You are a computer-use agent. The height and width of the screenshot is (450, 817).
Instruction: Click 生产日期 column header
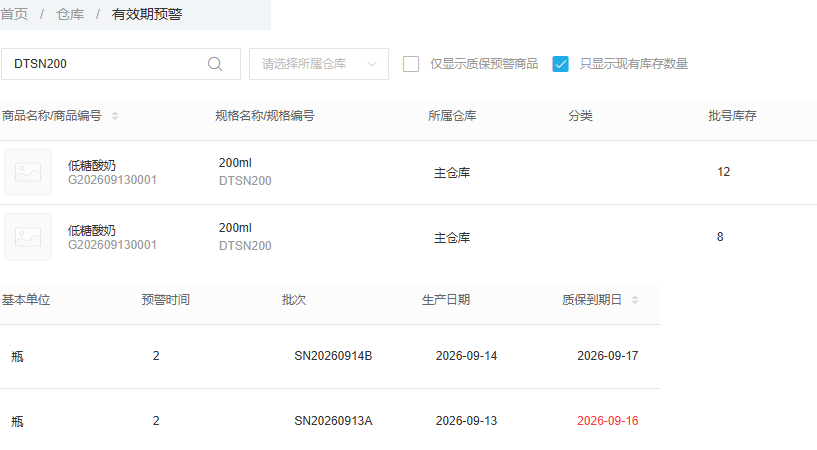[x=446, y=299]
